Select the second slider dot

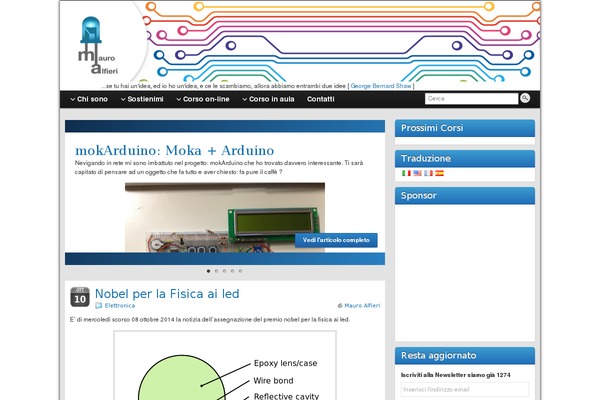point(217,271)
